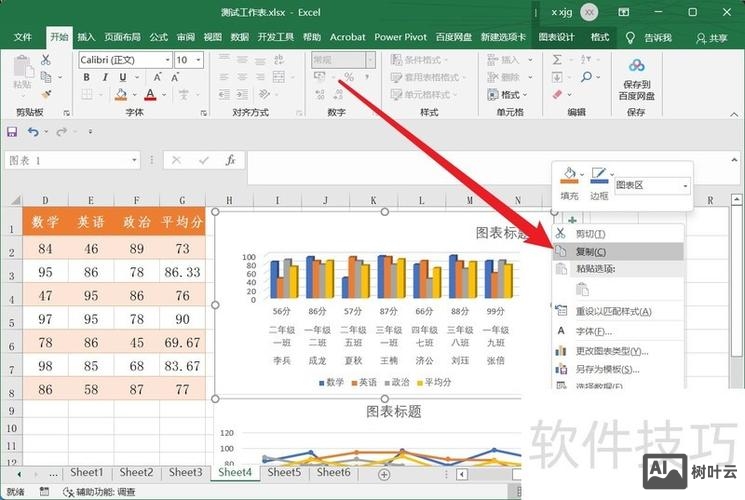Image resolution: width=745 pixels, height=500 pixels.
Task: Toggle Italic formatting
Action: [x=105, y=77]
